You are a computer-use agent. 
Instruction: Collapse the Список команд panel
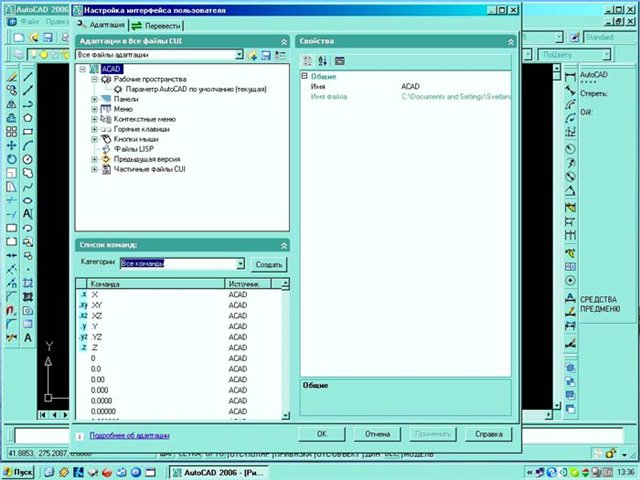click(282, 244)
